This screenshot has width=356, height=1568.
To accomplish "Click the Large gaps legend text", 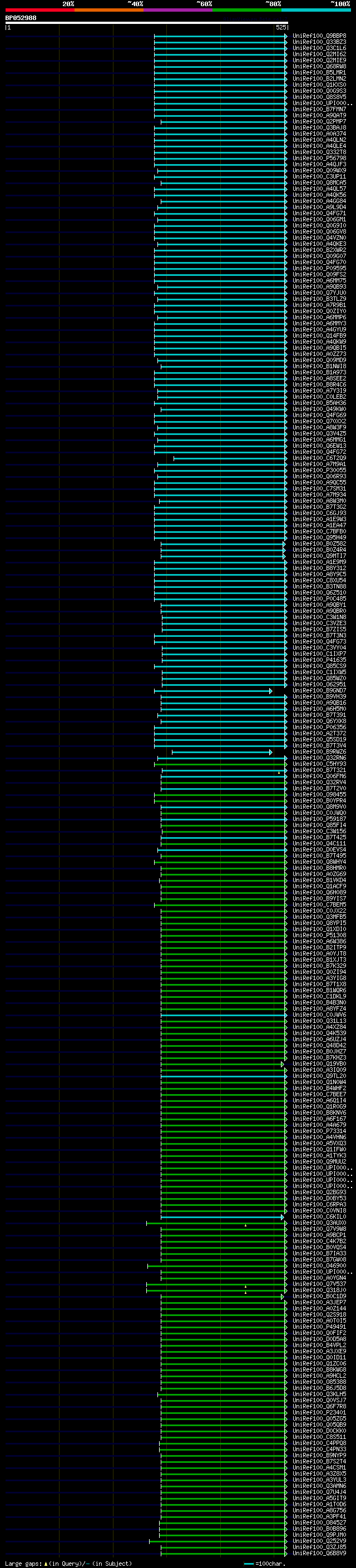I will pos(68,1564).
